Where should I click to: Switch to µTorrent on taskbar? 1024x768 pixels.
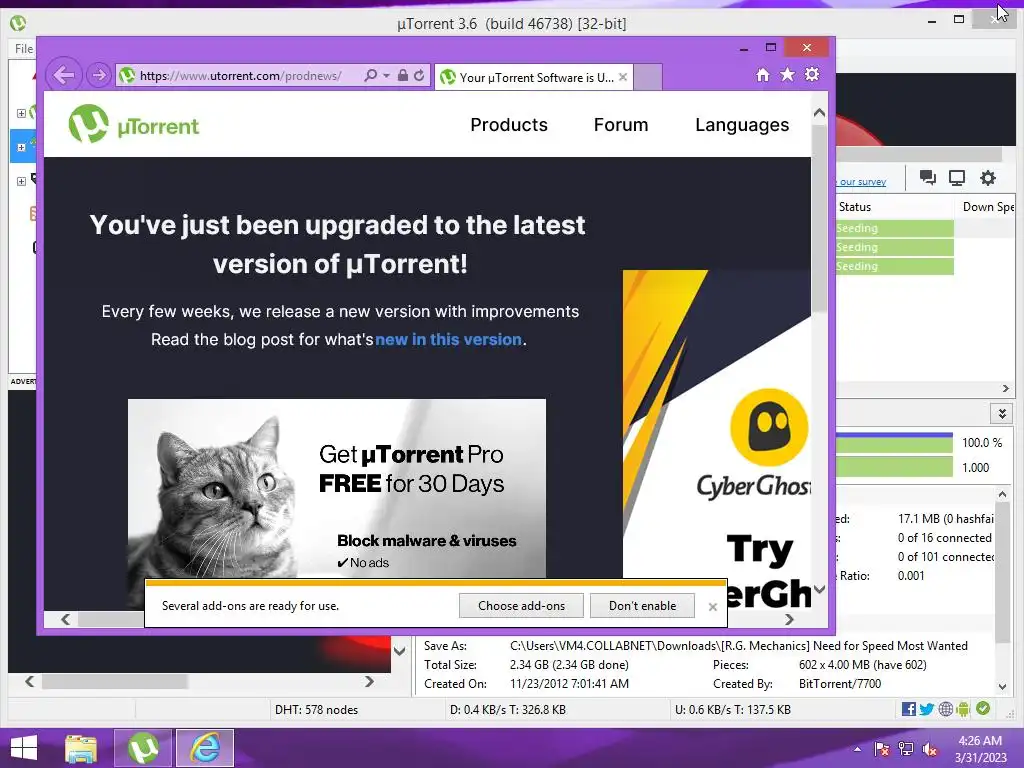click(143, 748)
